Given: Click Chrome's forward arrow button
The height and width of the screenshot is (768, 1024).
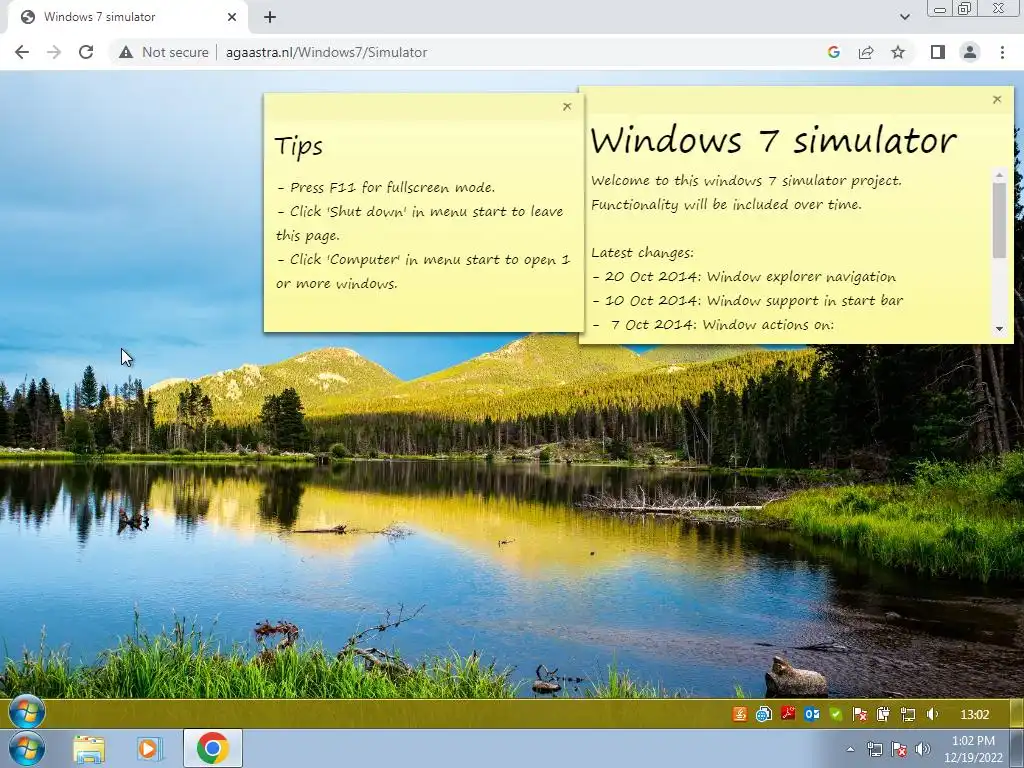Looking at the screenshot, I should point(54,52).
